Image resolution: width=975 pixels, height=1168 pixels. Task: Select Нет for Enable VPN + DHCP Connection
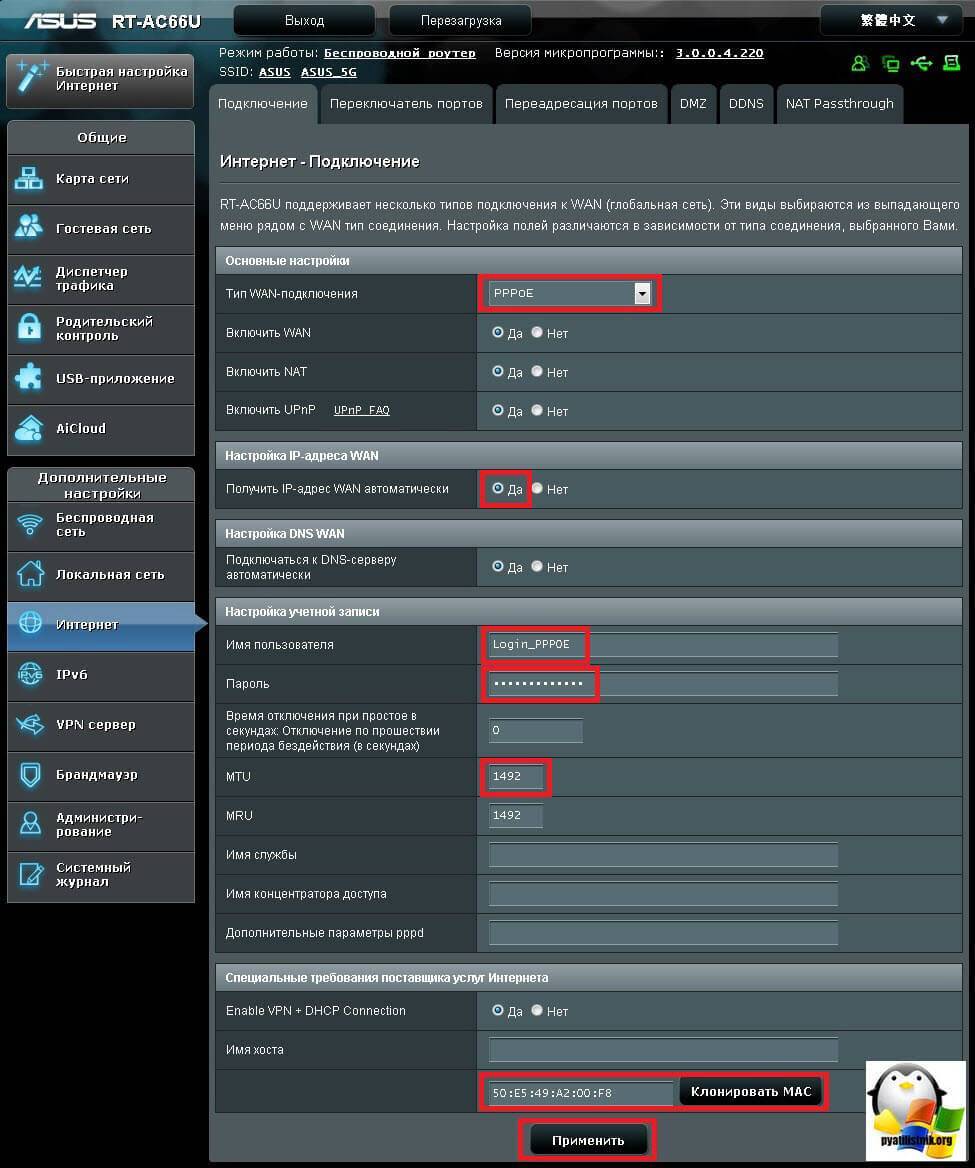(537, 1011)
